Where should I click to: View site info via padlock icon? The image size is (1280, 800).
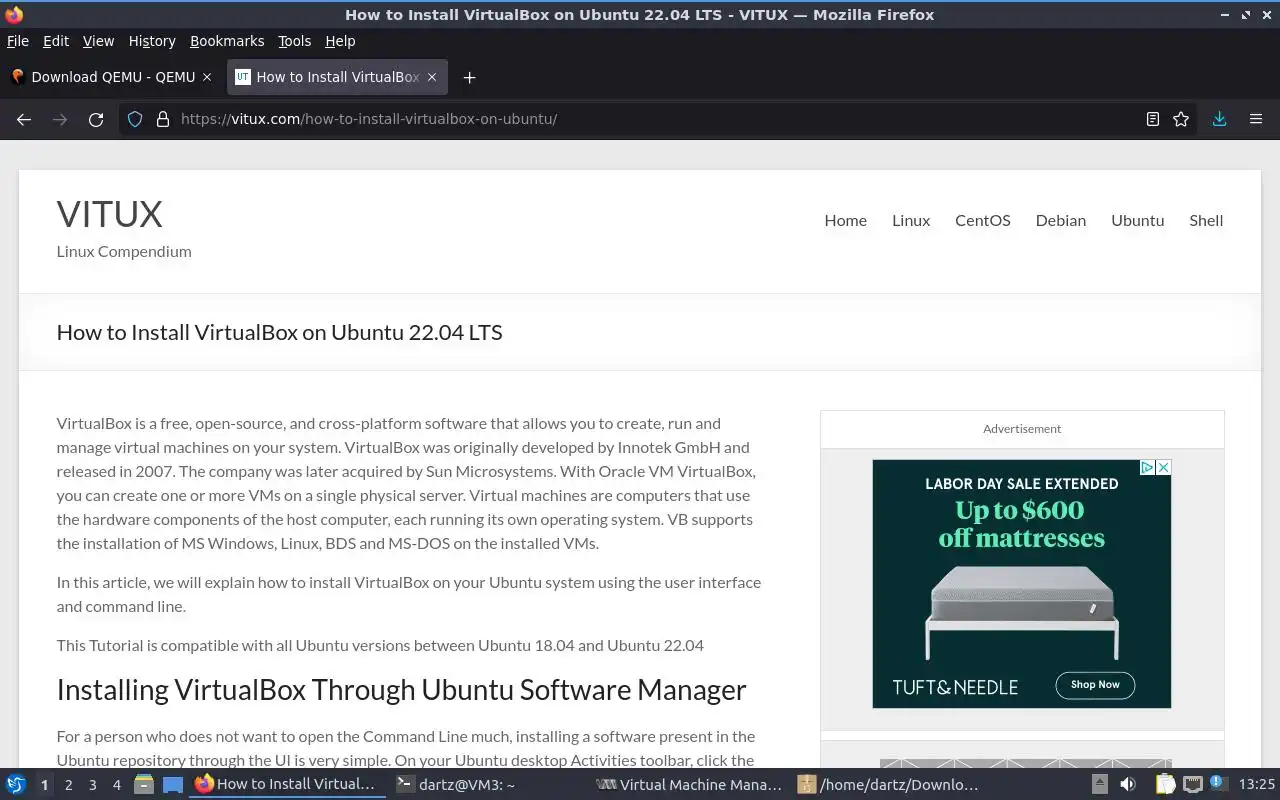pos(163,119)
